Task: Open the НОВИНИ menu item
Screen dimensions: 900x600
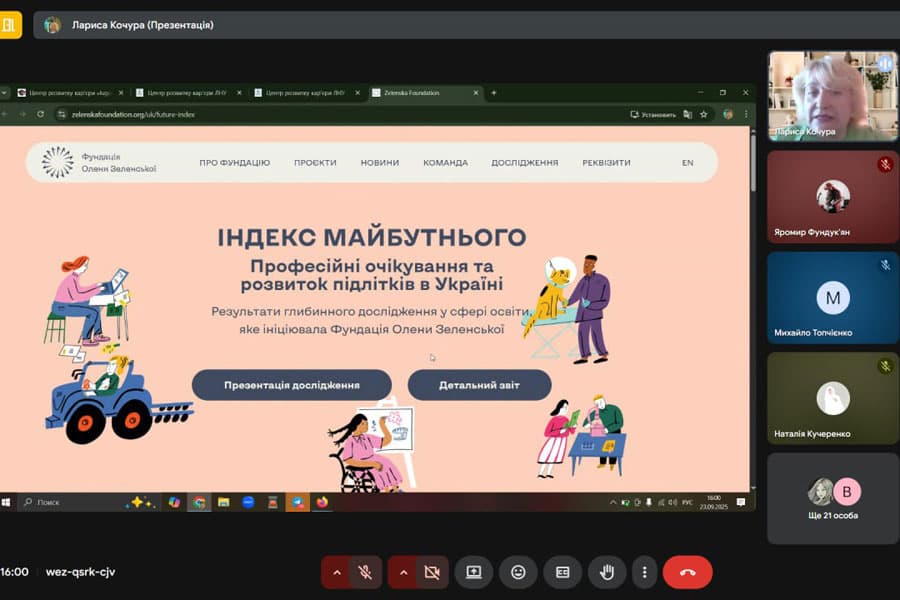Action: (380, 163)
